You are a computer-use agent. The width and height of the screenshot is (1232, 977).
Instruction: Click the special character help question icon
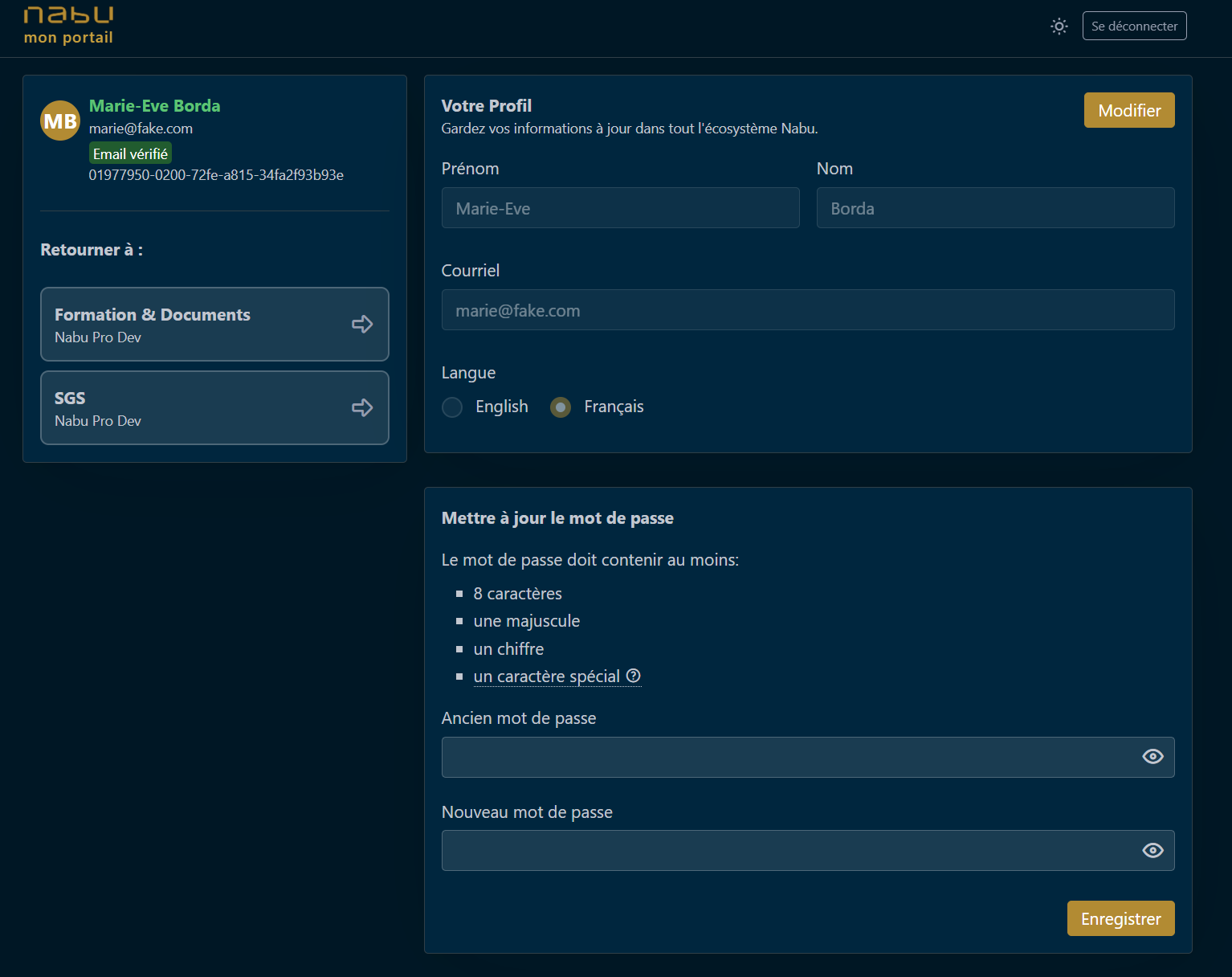pyautogui.click(x=634, y=676)
